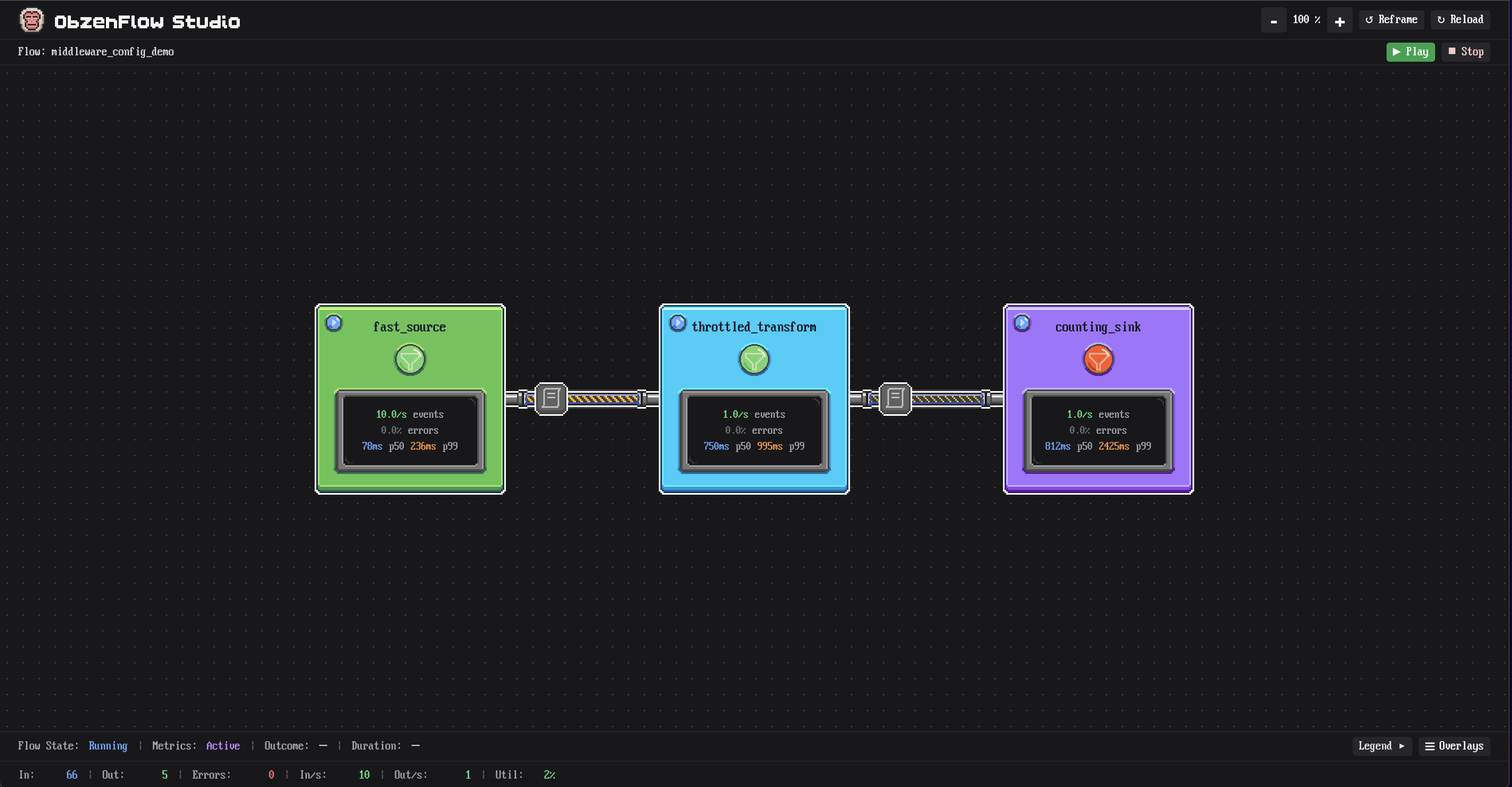
Task: Click the ObzenFlow Studio monkey logo
Action: tap(31, 21)
